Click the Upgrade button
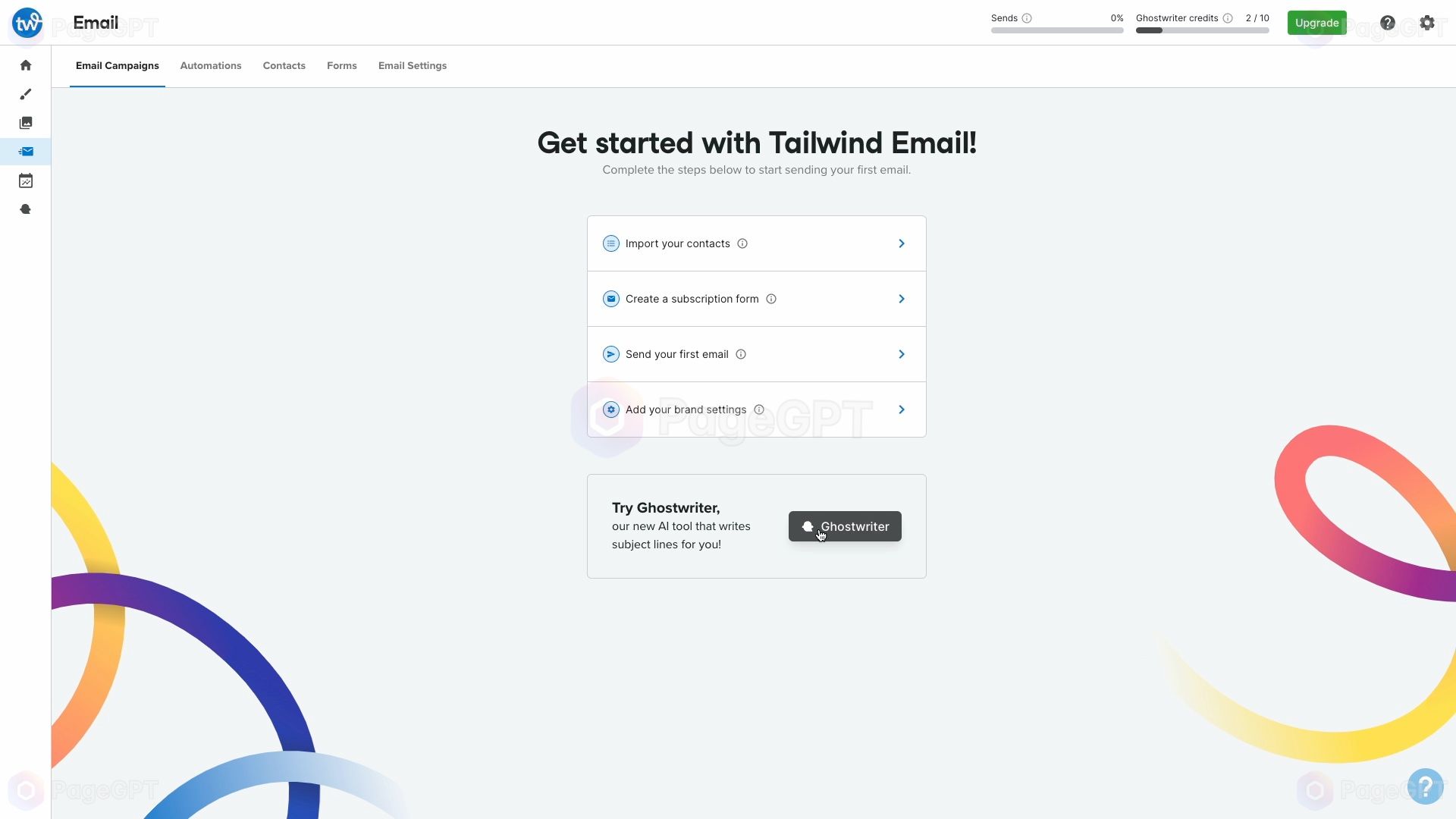The image size is (1456, 819). point(1317,22)
